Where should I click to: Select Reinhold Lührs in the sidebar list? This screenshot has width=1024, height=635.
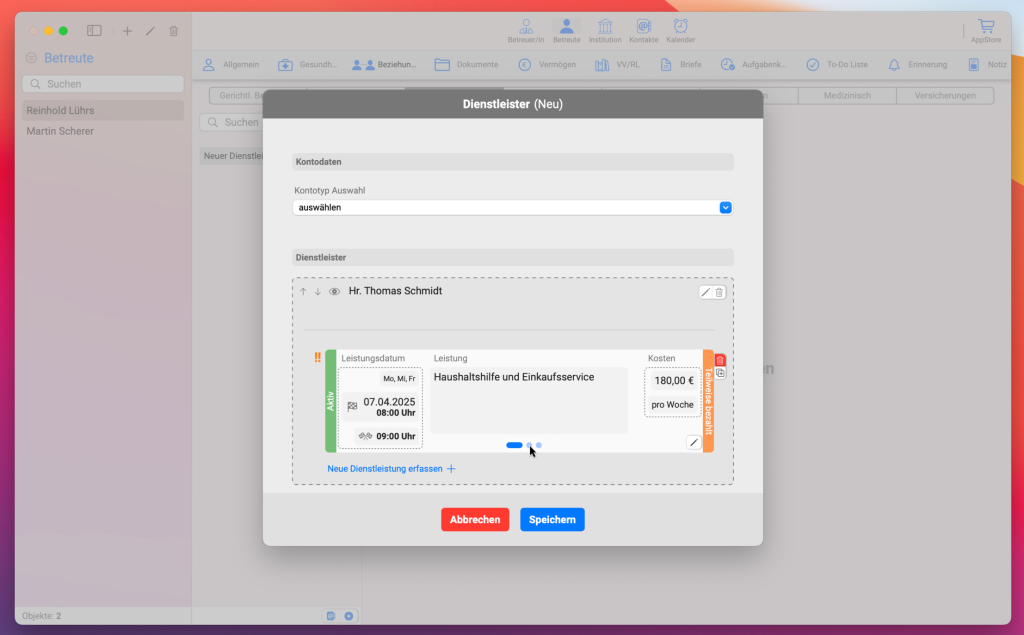point(103,110)
